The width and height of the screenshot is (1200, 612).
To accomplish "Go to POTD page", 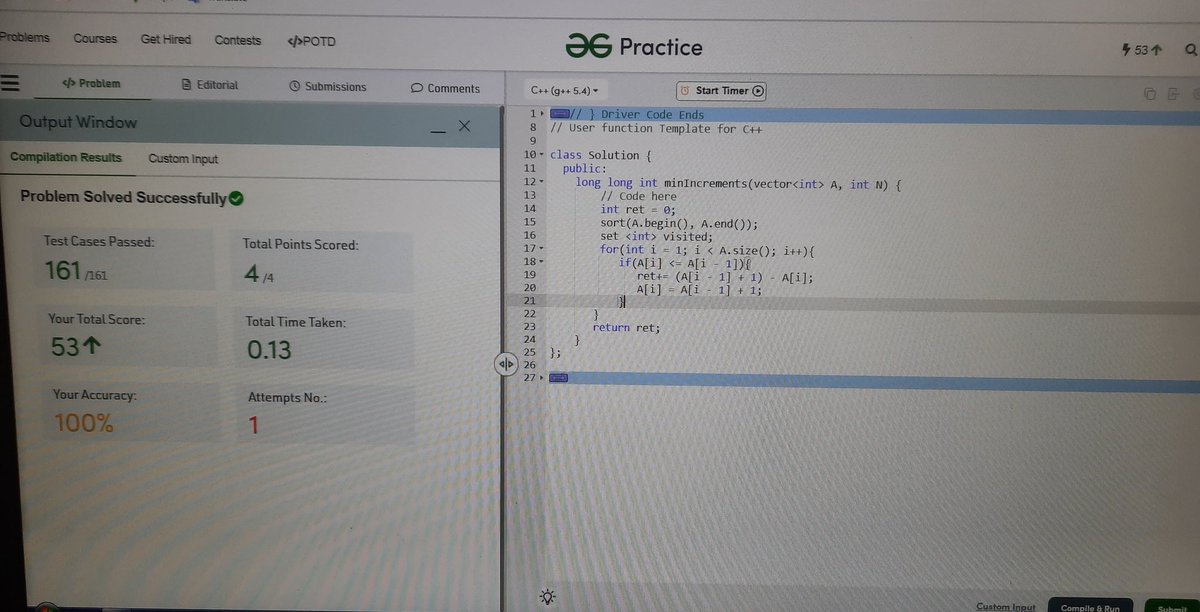I will [311, 41].
